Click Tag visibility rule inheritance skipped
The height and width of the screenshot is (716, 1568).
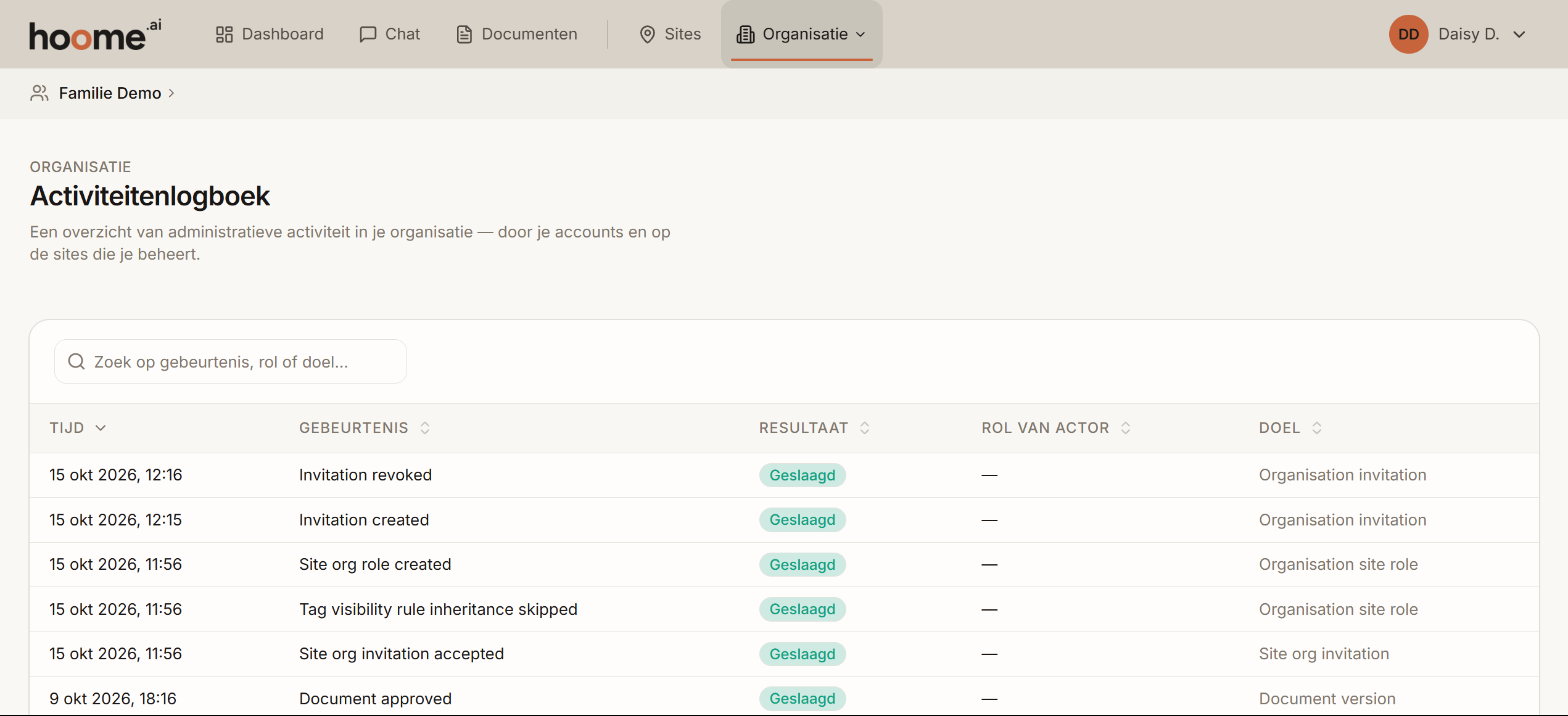click(438, 609)
